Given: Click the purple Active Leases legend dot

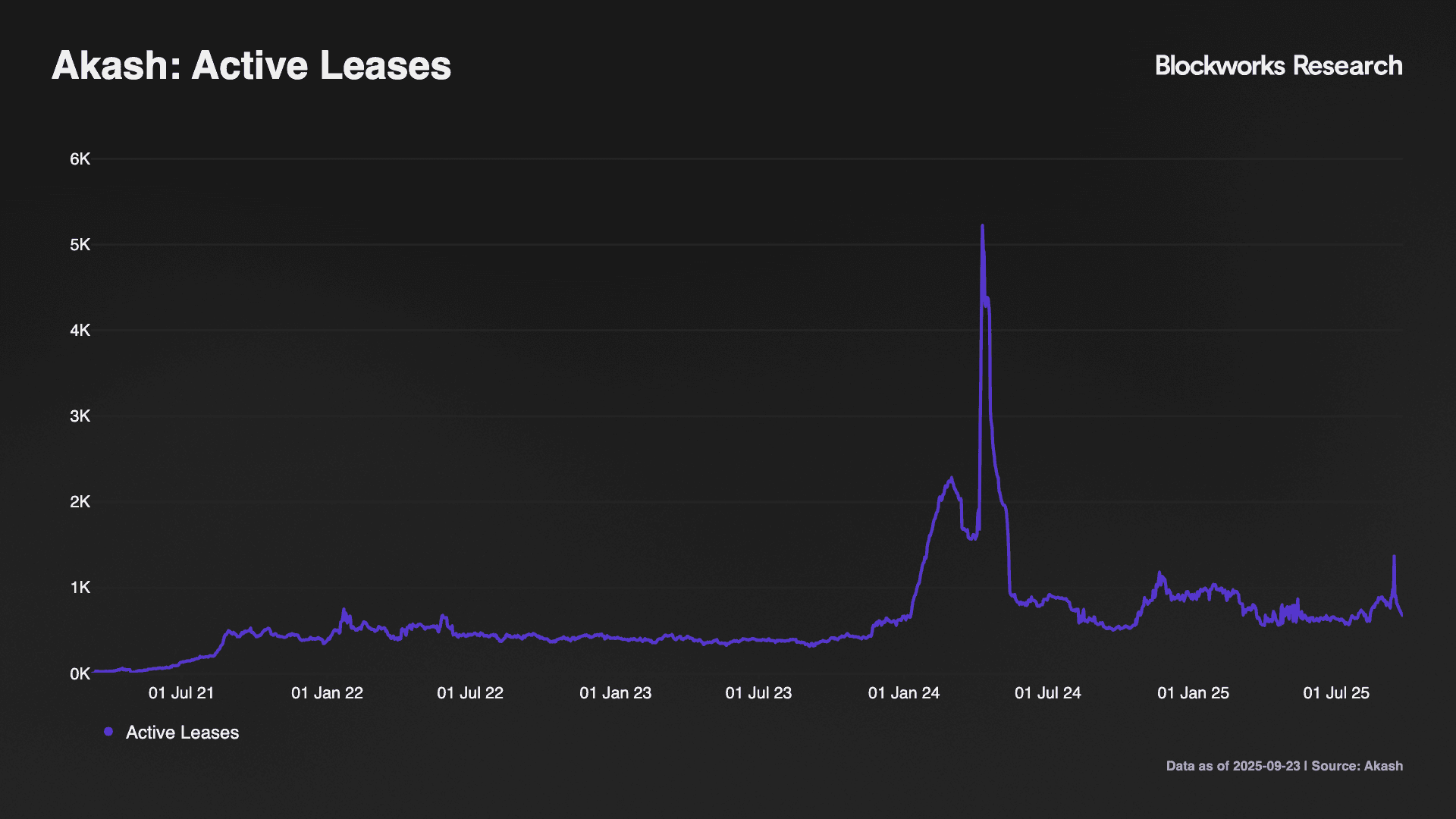Looking at the screenshot, I should [108, 732].
